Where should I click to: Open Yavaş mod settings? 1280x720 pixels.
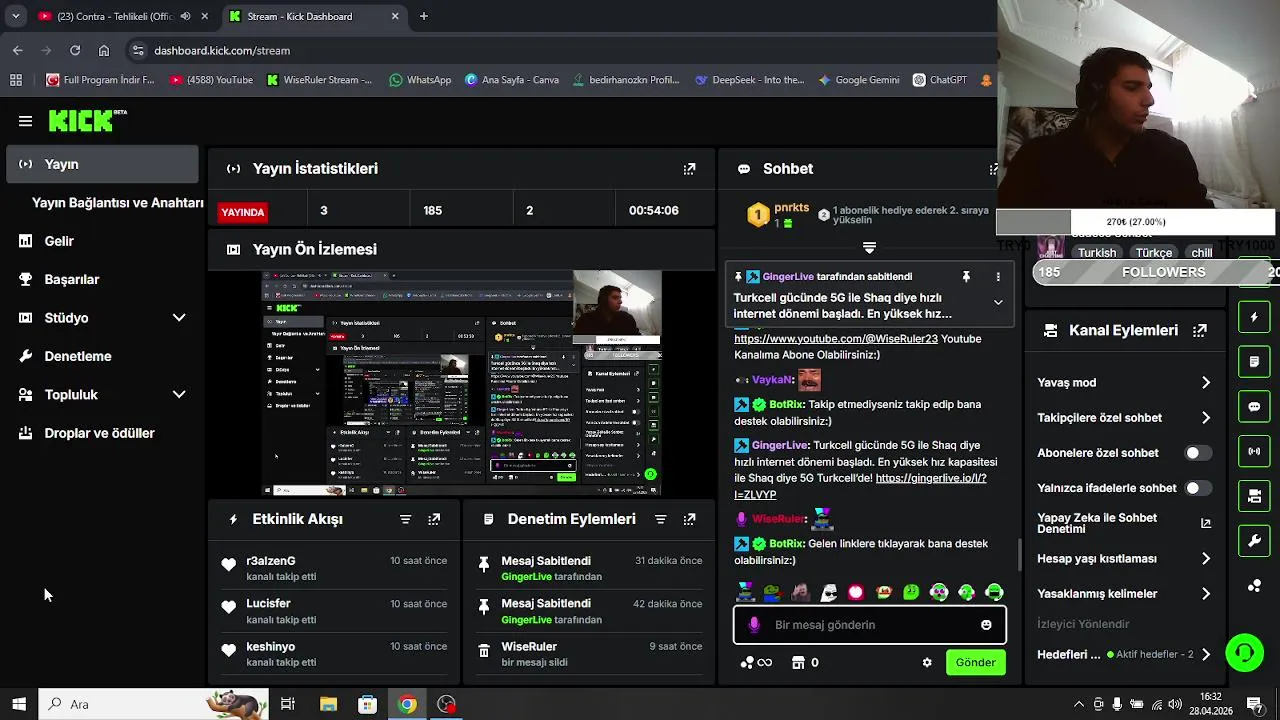[1125, 383]
